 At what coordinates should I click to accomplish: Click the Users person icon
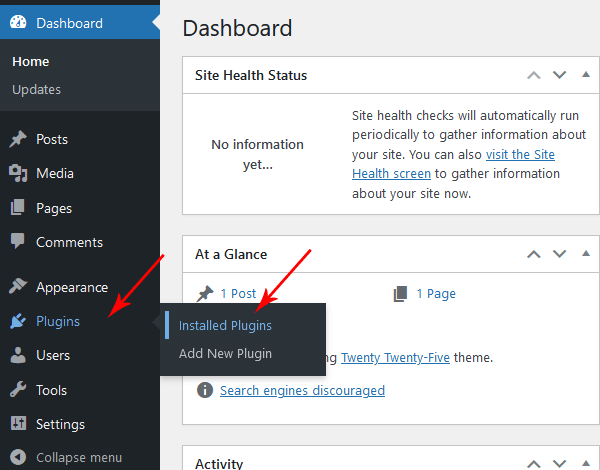(x=18, y=355)
